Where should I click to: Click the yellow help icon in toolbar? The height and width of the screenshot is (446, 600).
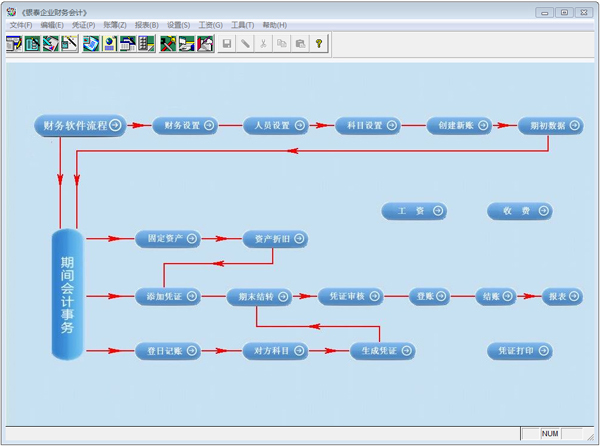319,44
